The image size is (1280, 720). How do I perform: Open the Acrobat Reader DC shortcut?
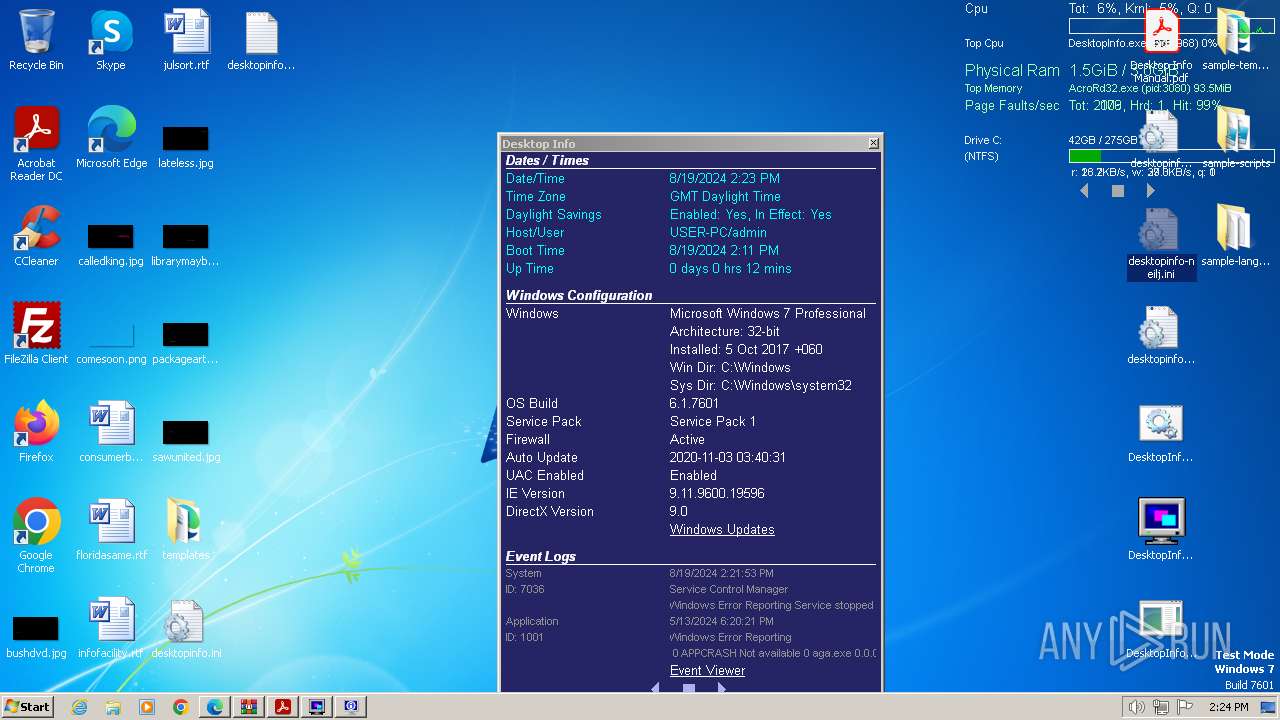point(36,143)
